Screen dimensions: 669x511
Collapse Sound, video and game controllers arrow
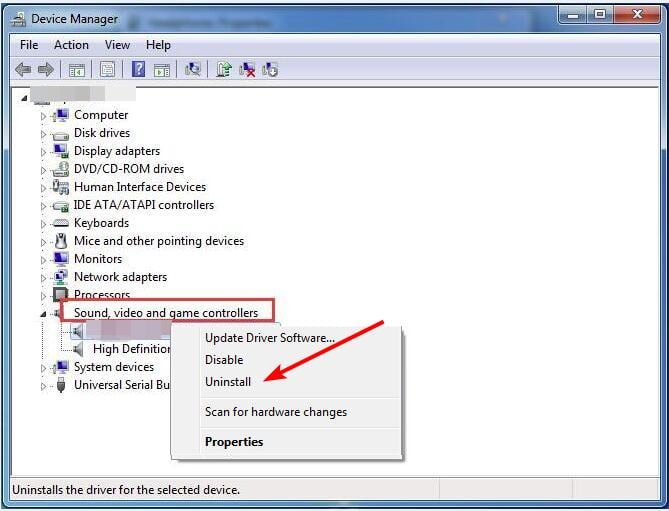[43, 314]
